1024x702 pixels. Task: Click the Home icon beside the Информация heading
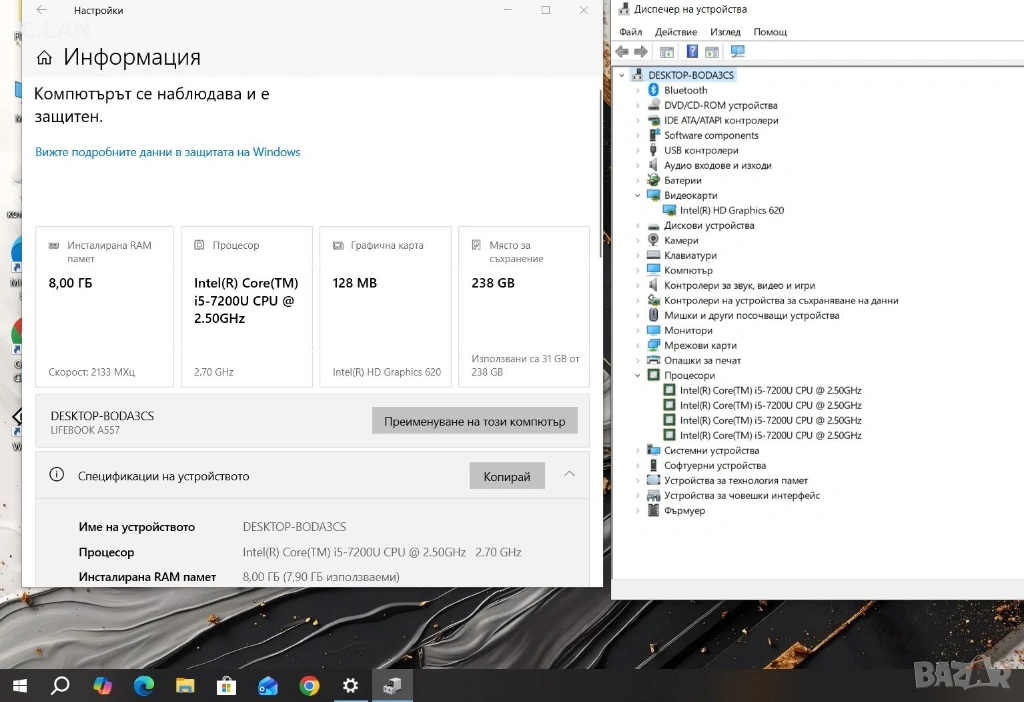(x=44, y=58)
